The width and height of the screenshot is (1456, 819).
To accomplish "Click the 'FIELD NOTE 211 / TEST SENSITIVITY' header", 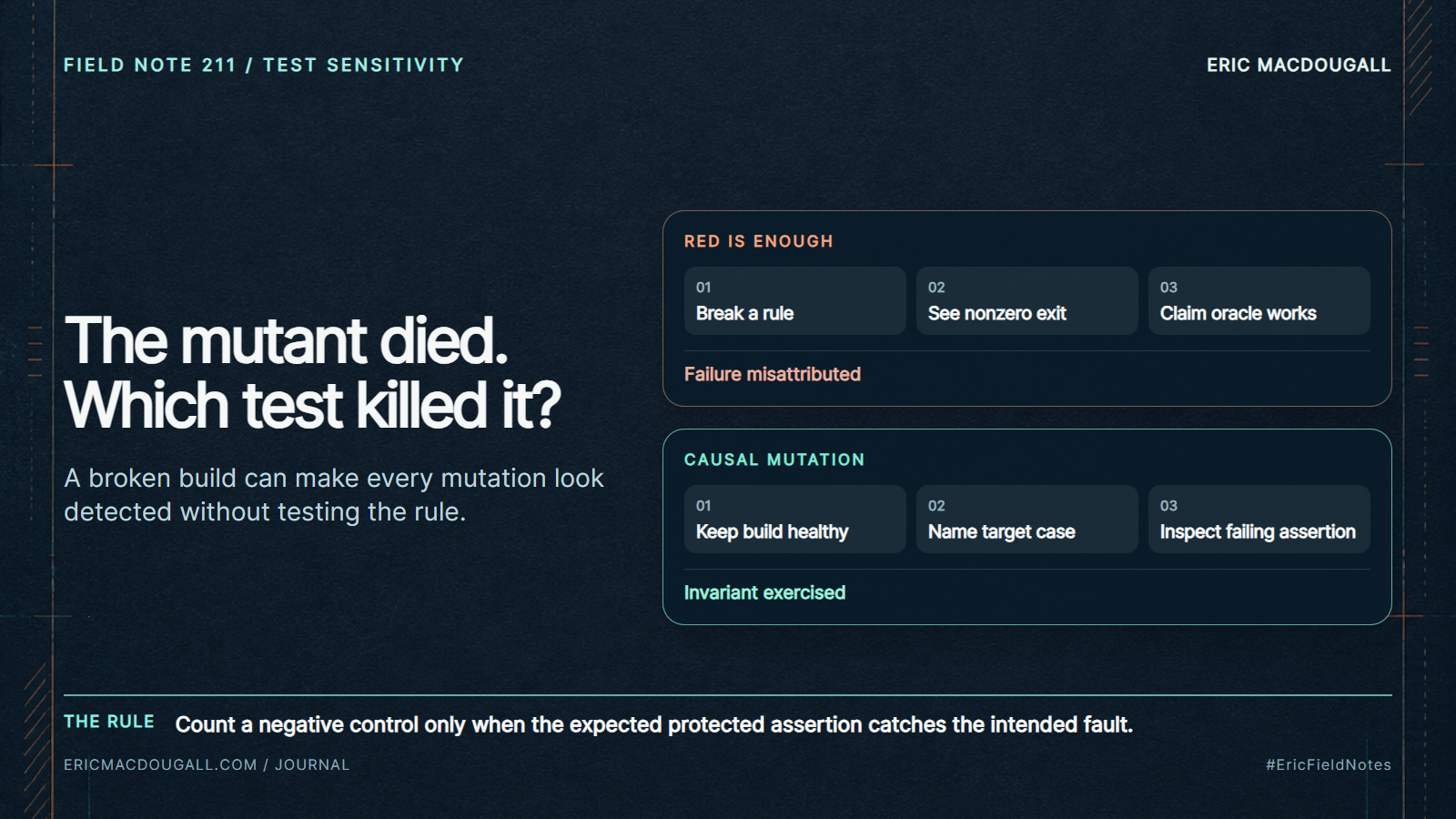I will pyautogui.click(x=264, y=66).
